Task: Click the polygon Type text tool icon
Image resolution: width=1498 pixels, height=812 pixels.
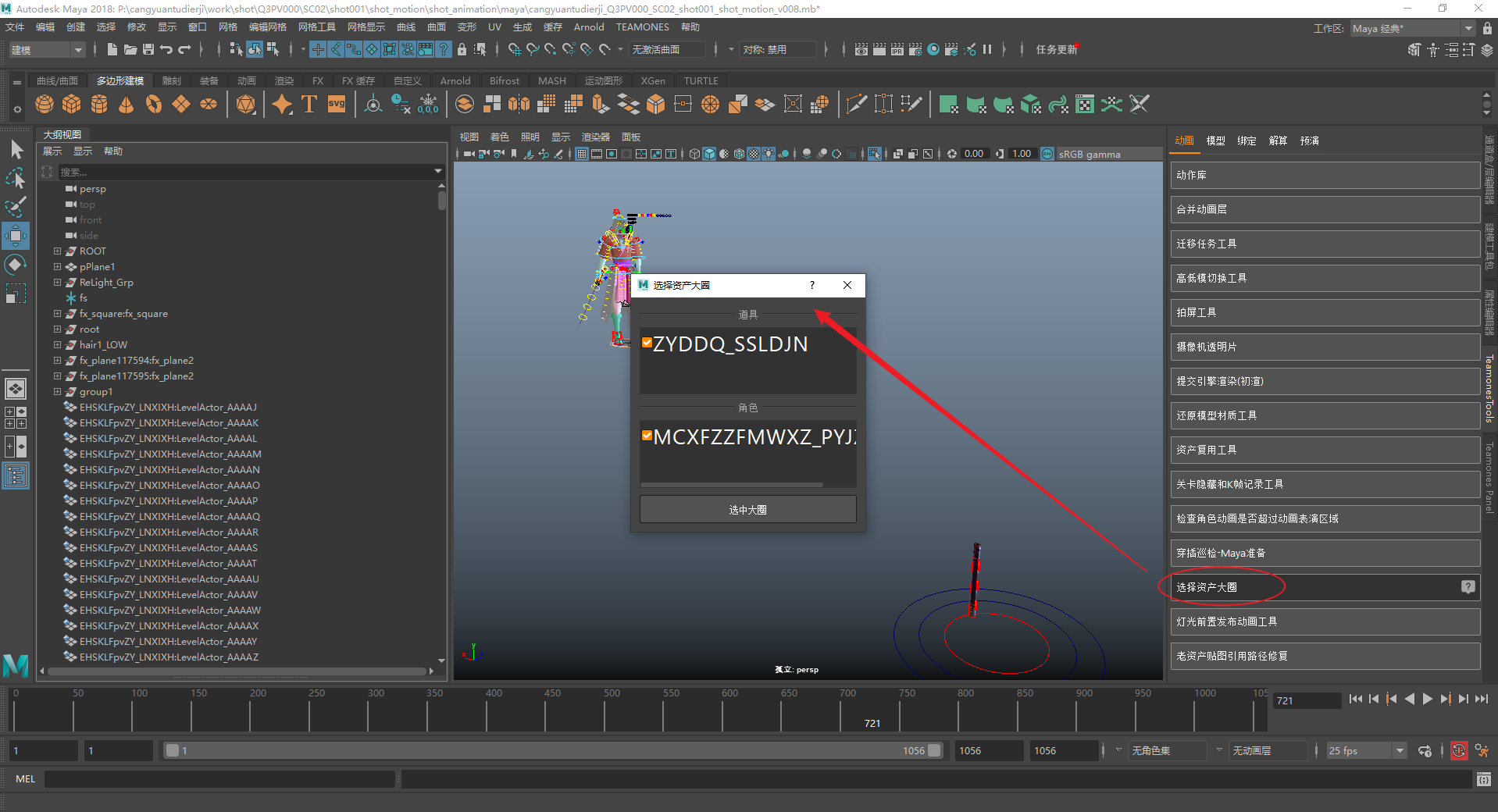Action: 309,105
